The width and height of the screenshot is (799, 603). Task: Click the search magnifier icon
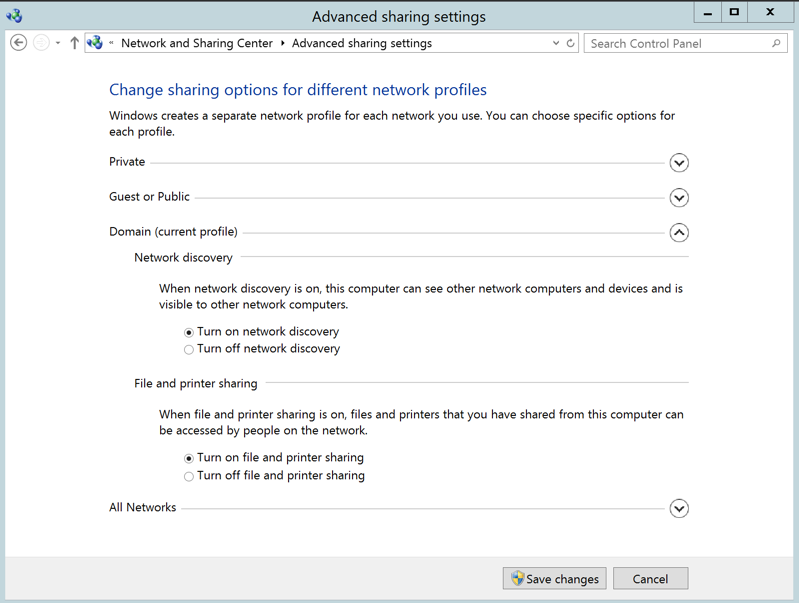click(x=776, y=43)
